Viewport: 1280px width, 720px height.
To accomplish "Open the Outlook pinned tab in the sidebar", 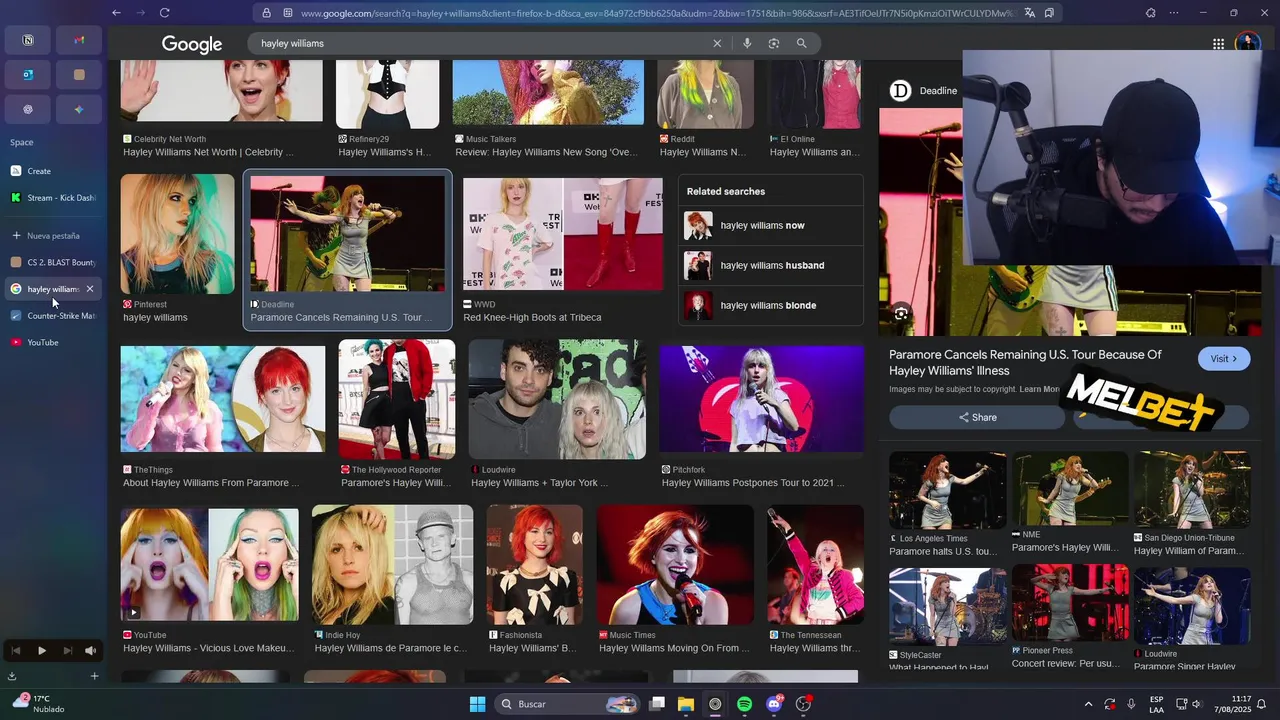I will 28,75.
